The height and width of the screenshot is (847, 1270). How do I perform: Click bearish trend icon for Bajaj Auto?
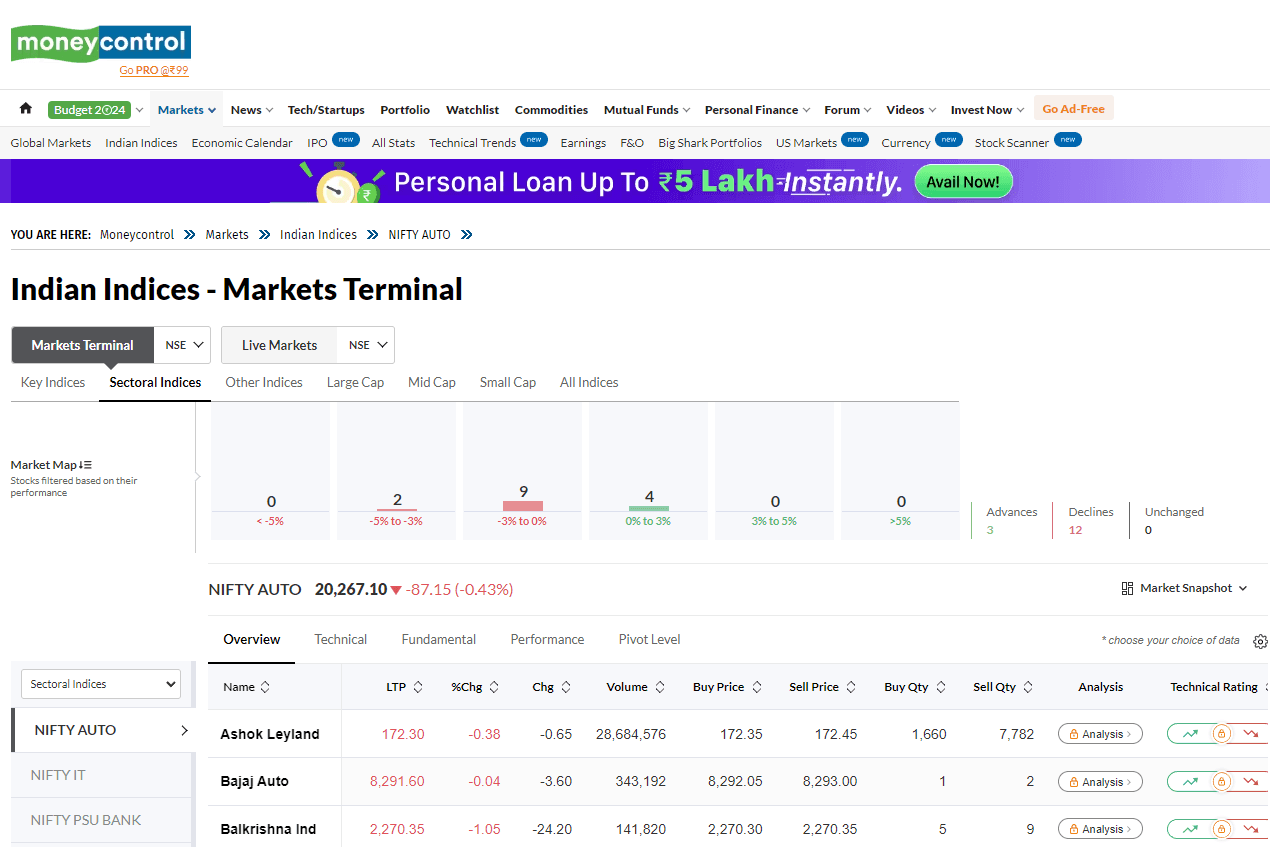coord(1251,782)
